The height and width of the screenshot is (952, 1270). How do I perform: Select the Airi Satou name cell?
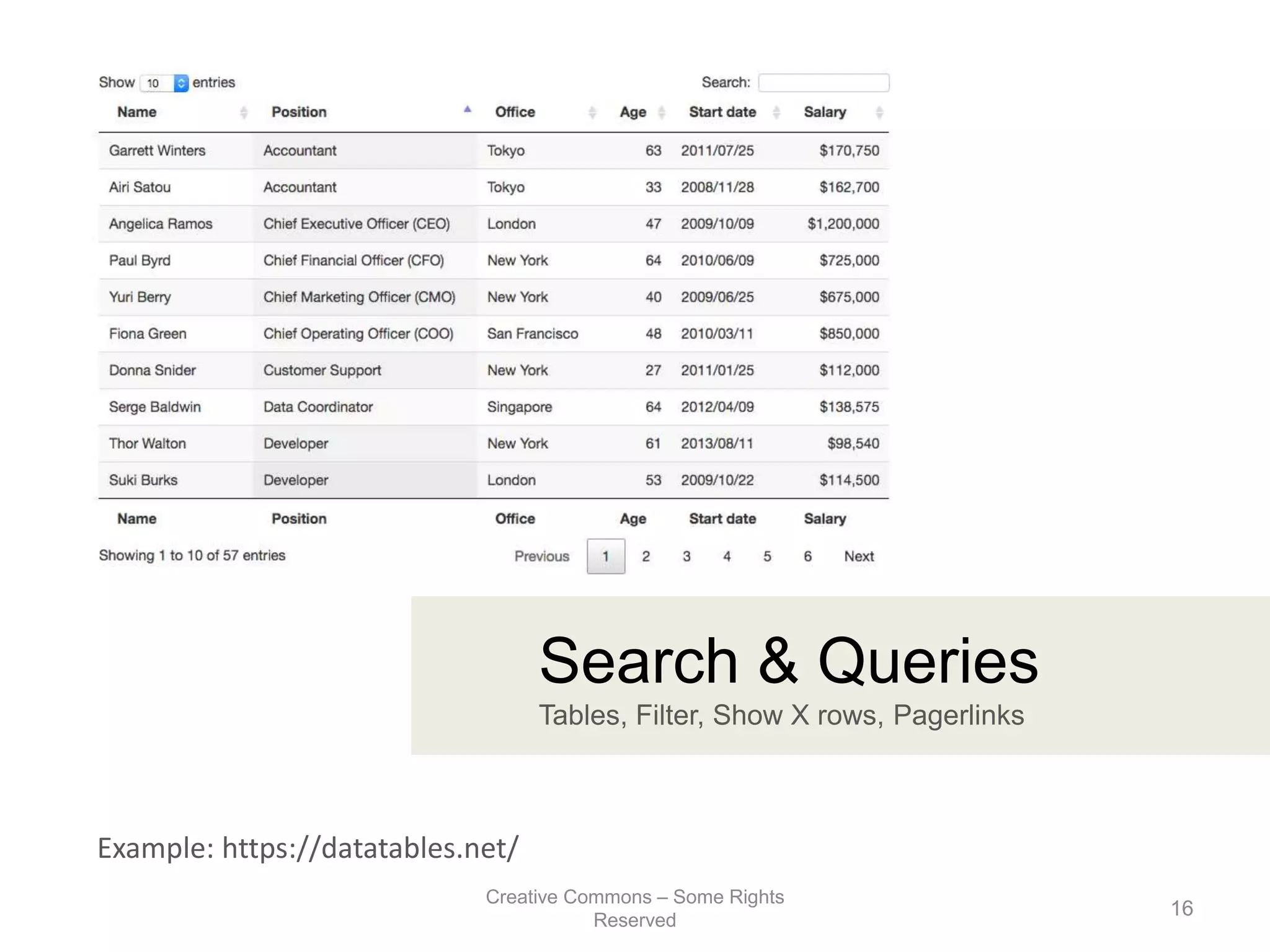tap(140, 187)
